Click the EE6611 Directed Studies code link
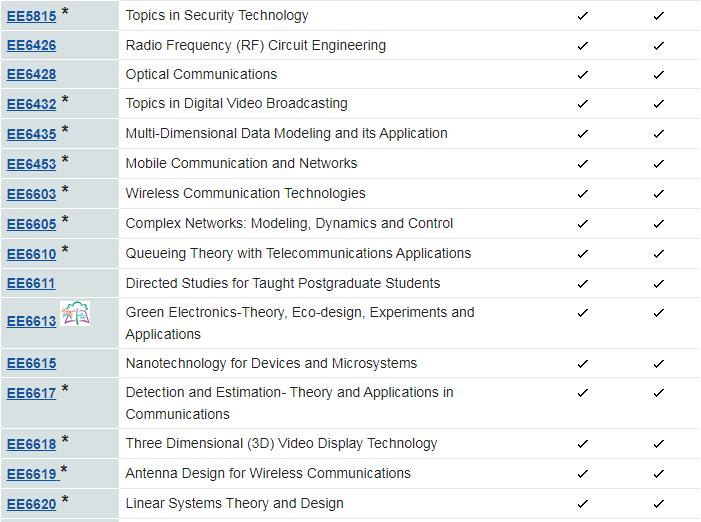 pyautogui.click(x=31, y=283)
